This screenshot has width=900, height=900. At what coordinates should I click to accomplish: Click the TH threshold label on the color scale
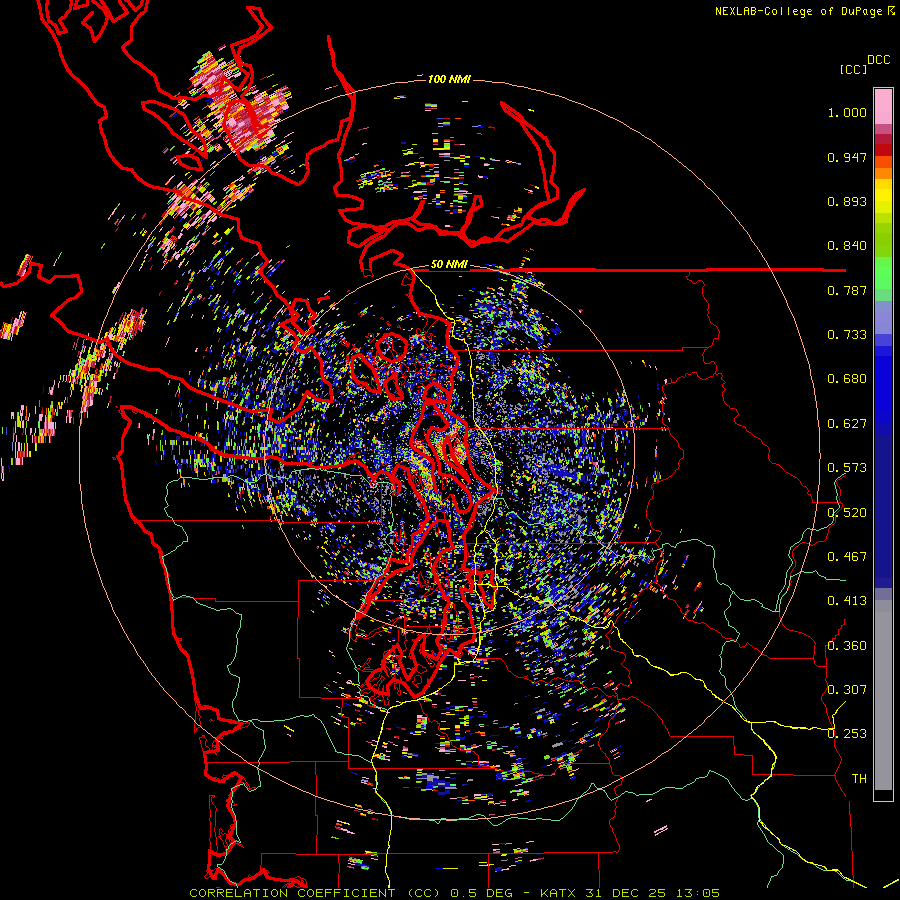click(859, 779)
